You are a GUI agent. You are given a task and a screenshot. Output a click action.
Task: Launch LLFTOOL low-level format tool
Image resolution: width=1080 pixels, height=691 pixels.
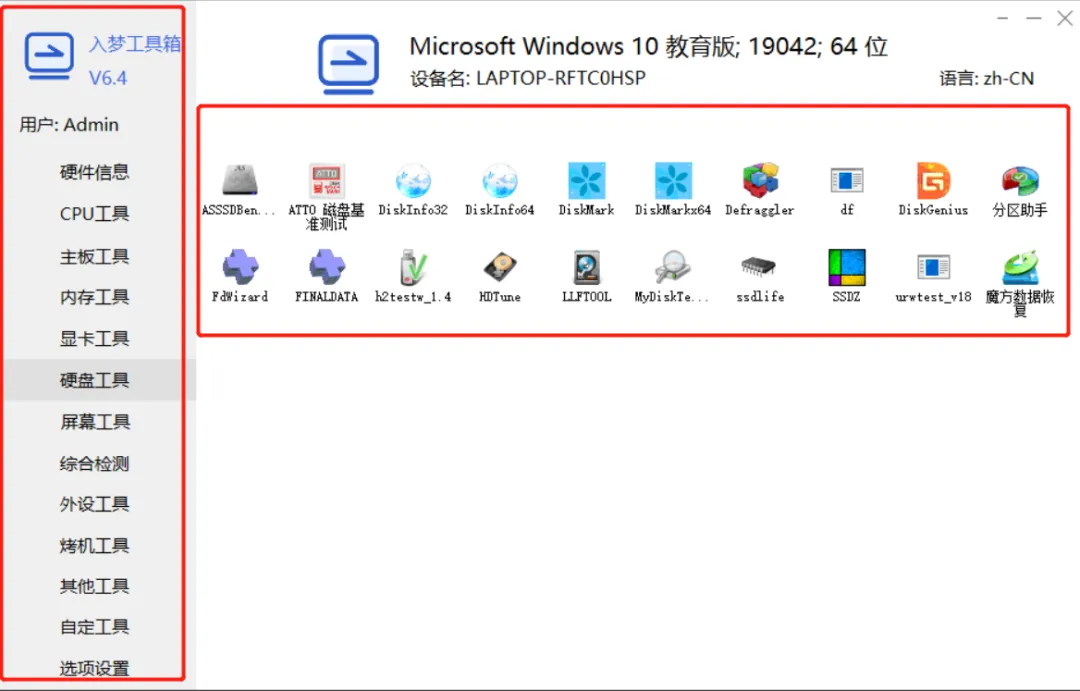pyautogui.click(x=587, y=267)
